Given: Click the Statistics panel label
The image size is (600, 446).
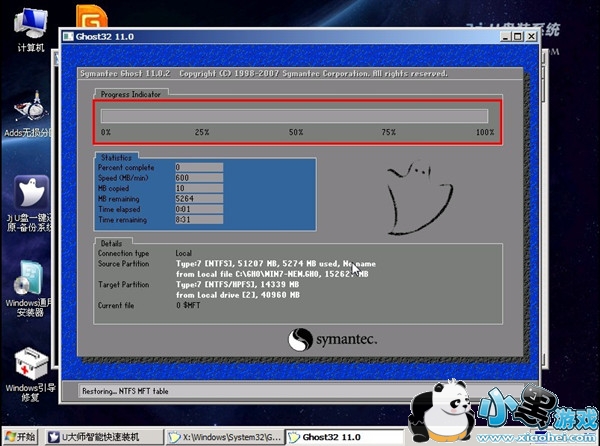Looking at the screenshot, I should (x=116, y=158).
